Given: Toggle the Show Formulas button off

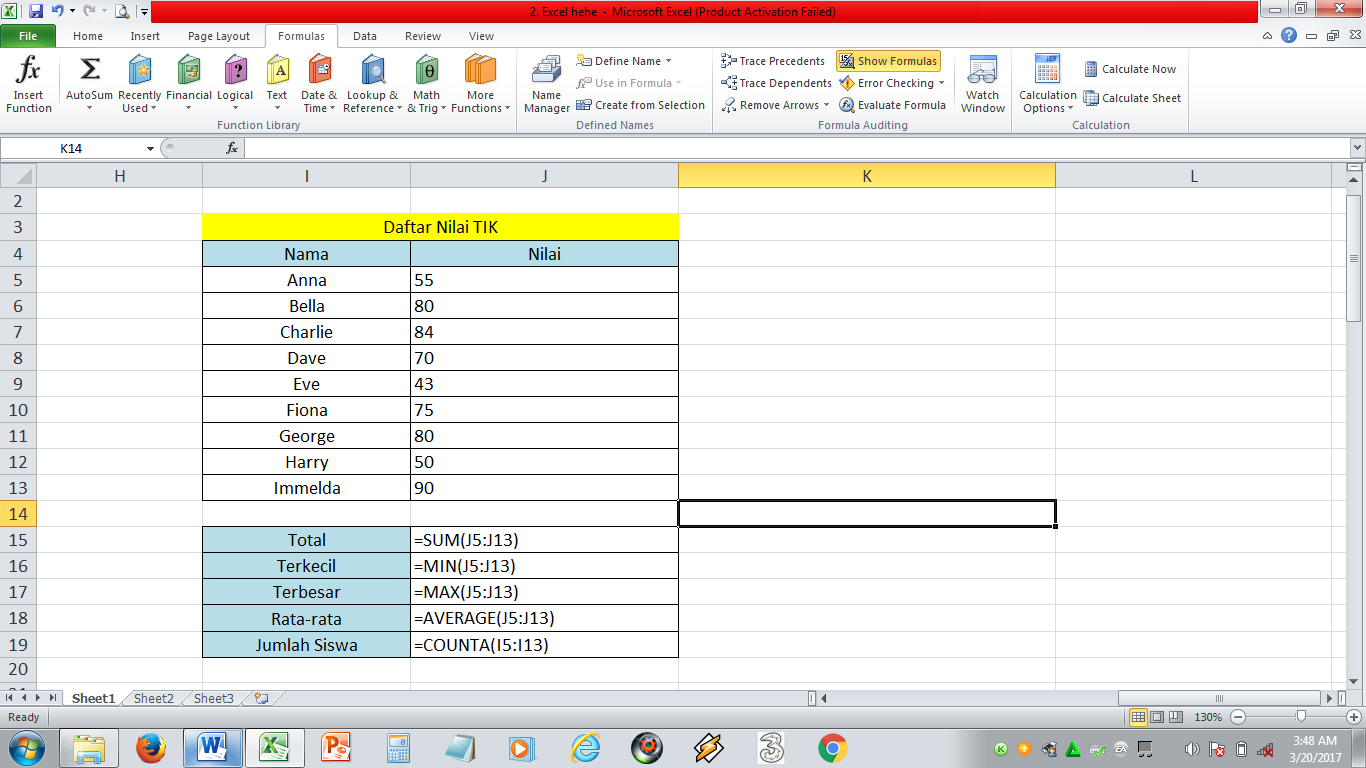Looking at the screenshot, I should click(x=888, y=61).
